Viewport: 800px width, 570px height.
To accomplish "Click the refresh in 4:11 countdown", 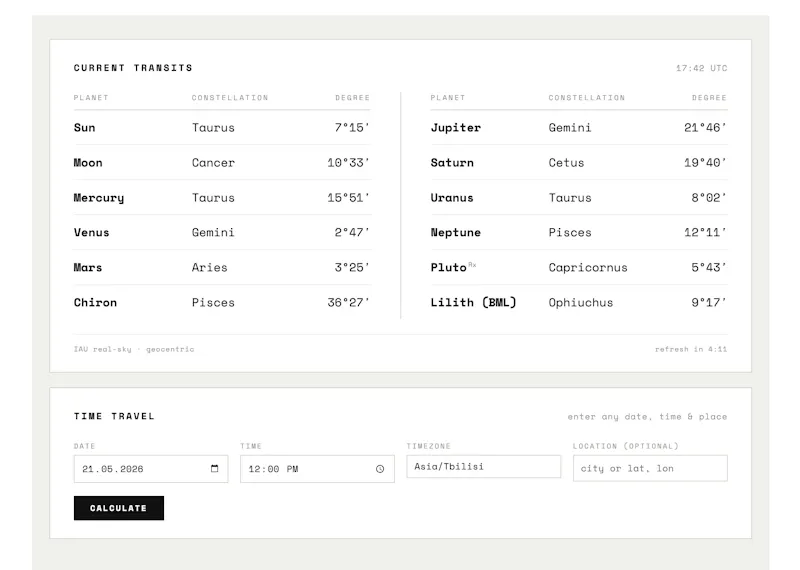I will coord(691,349).
